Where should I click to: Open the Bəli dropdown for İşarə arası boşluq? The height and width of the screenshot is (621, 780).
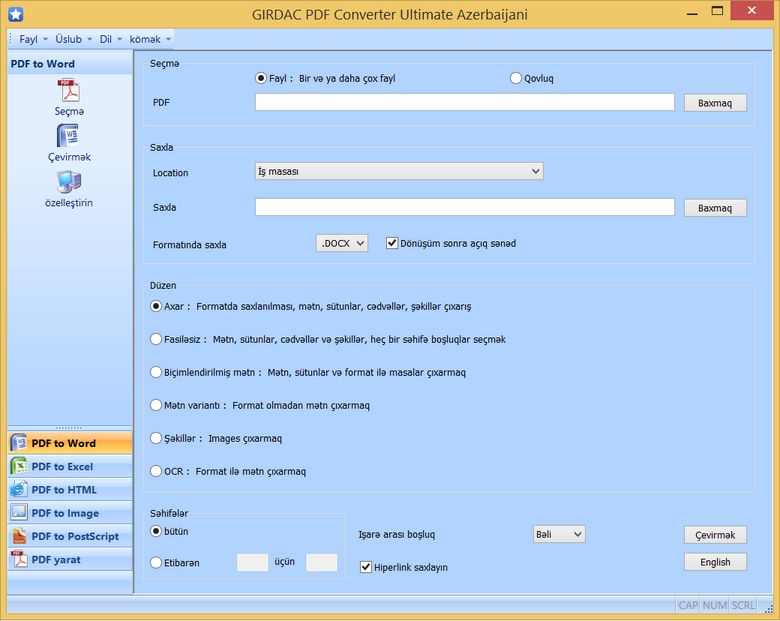pos(559,534)
